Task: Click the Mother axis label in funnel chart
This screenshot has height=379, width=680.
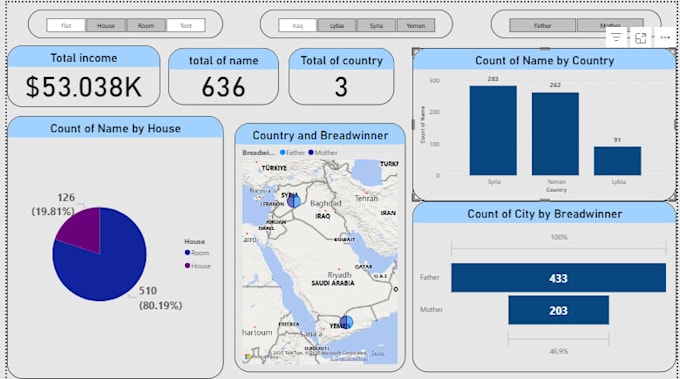Action: [431, 309]
